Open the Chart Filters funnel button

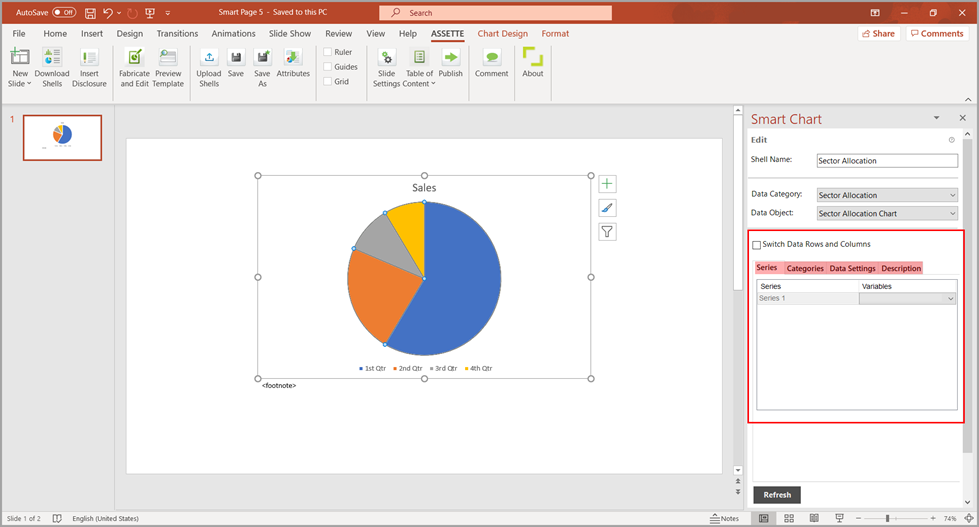[x=607, y=232]
